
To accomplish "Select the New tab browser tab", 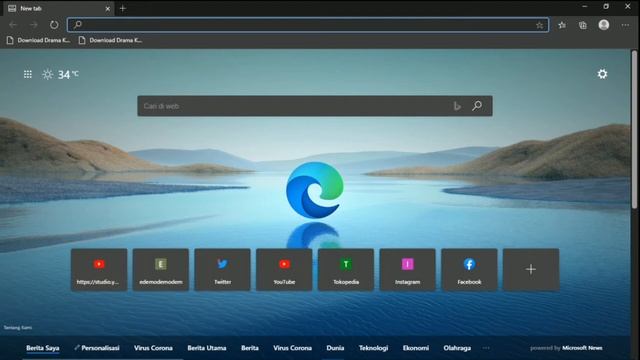I will 57,8.
